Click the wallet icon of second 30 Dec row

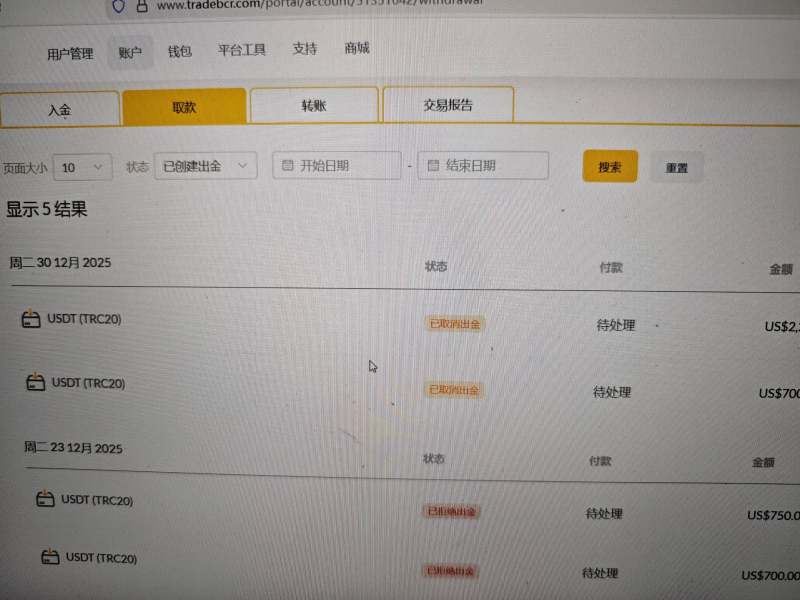(35, 382)
